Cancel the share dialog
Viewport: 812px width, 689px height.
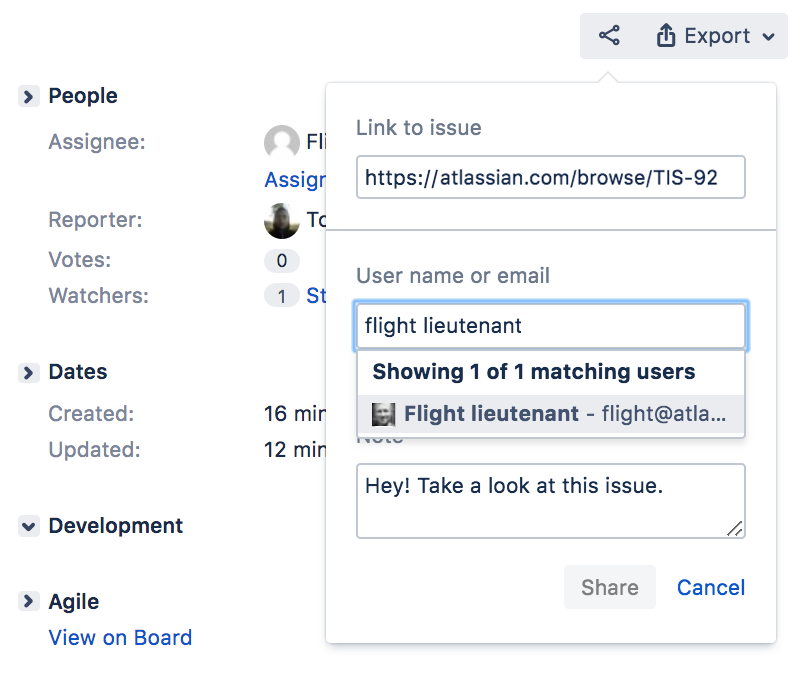click(x=711, y=587)
